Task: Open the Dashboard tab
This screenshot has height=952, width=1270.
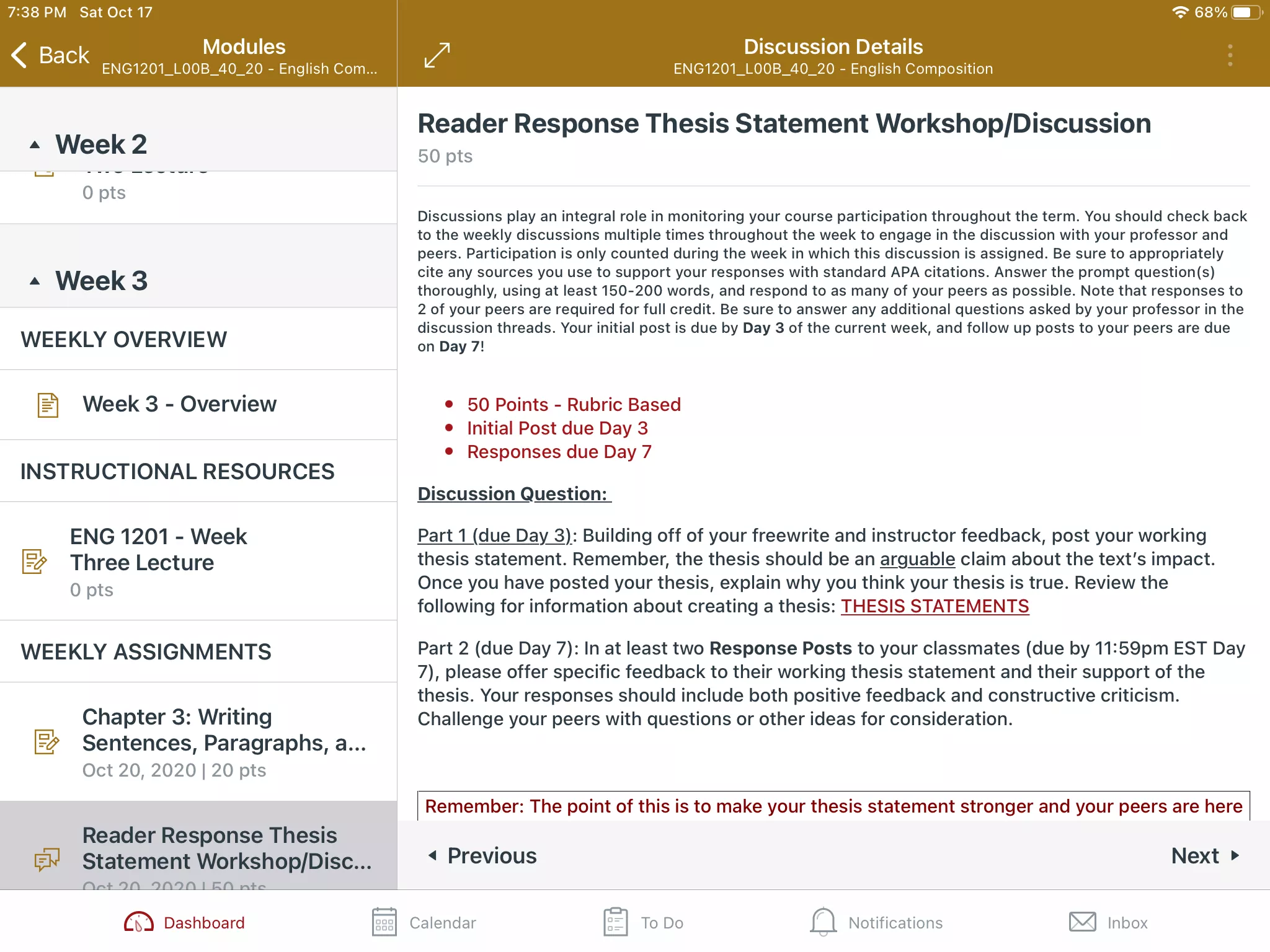Action: (184, 922)
